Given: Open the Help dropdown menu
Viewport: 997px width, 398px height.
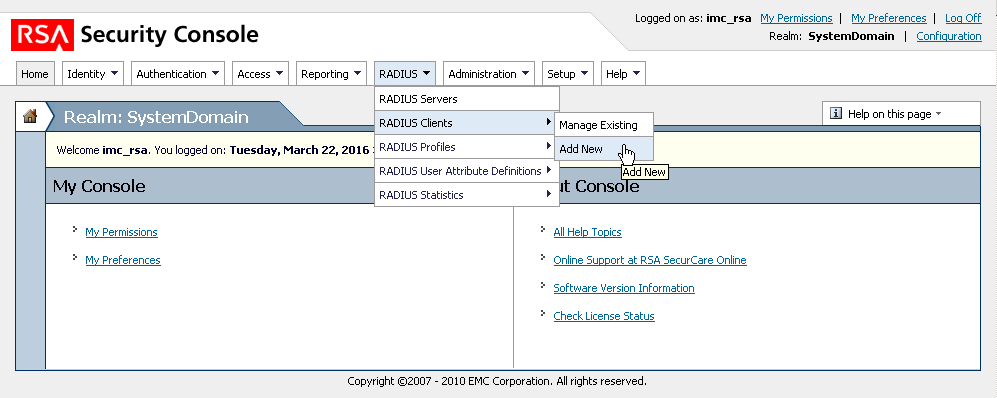Looking at the screenshot, I should [623, 74].
